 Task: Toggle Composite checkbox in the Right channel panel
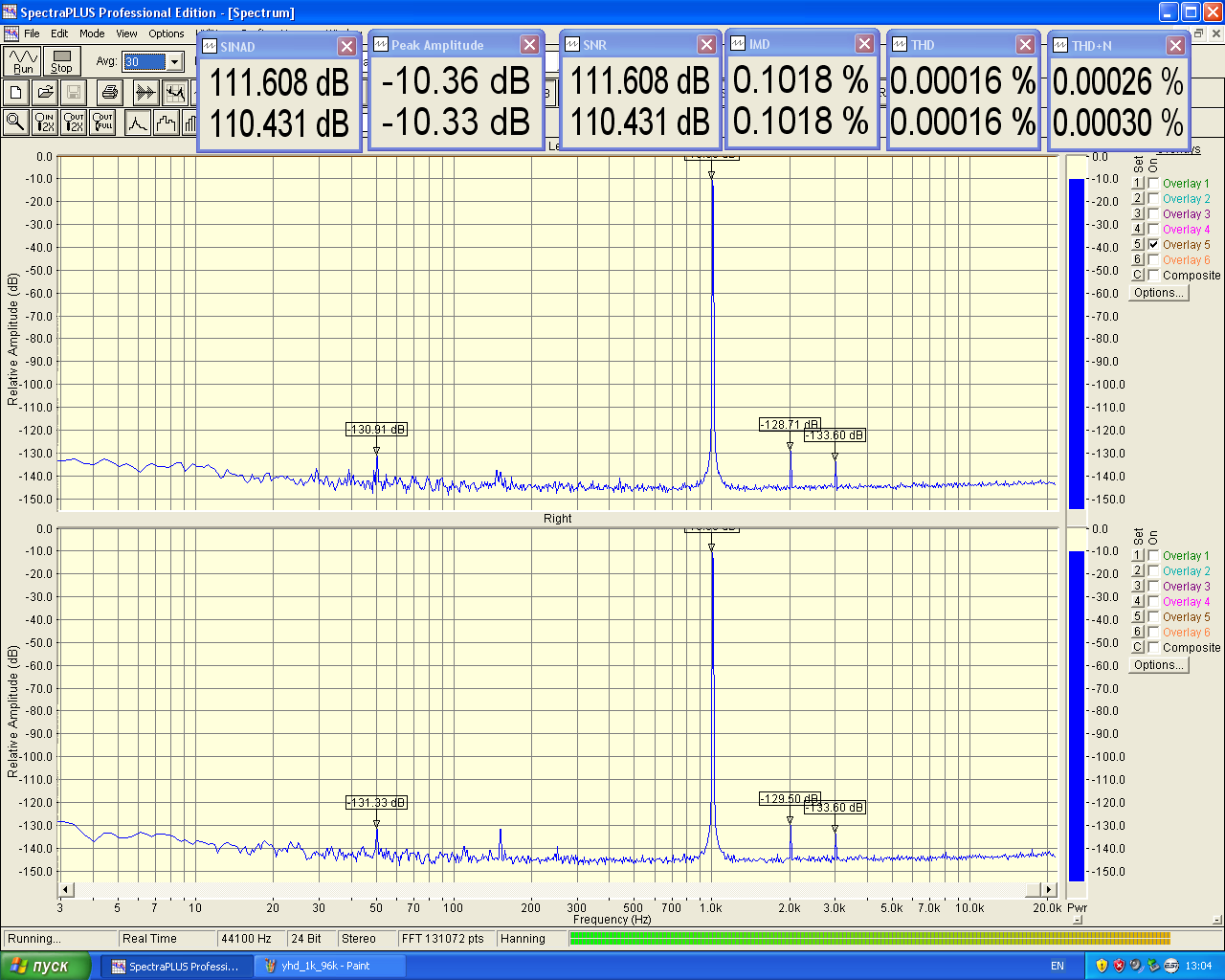click(1153, 648)
